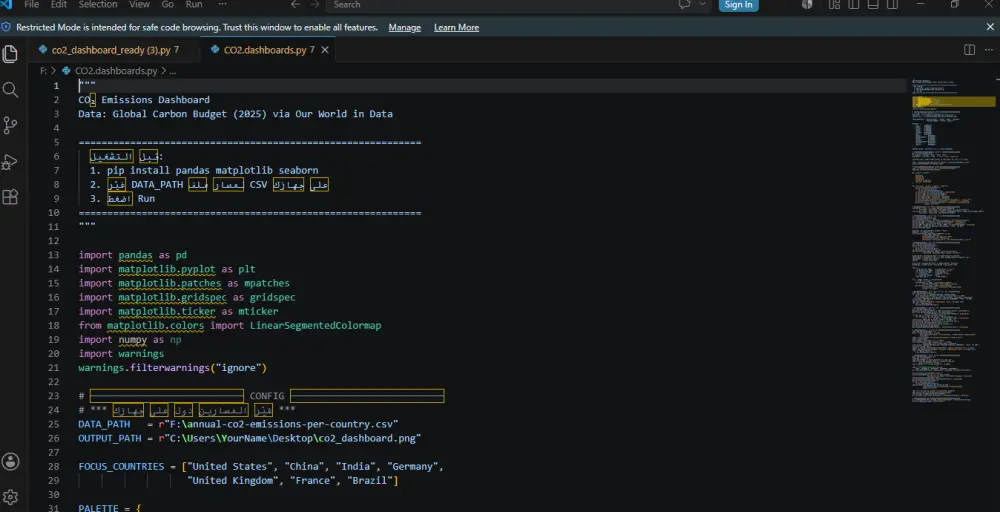Click "import numpy as np" line
The height and width of the screenshot is (512, 1000).
click(130, 339)
